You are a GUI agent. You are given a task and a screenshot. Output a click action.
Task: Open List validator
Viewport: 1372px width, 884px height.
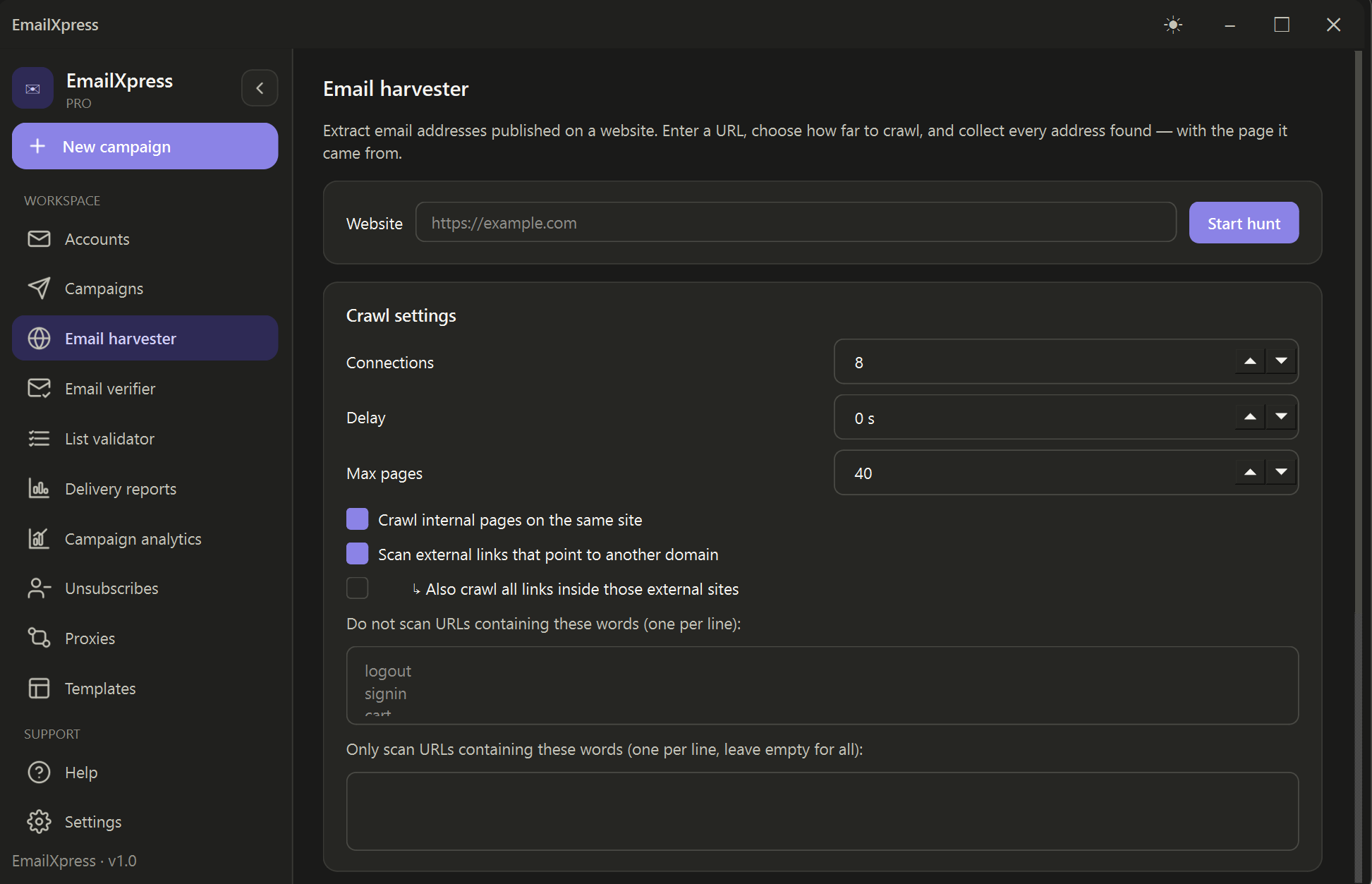(145, 439)
